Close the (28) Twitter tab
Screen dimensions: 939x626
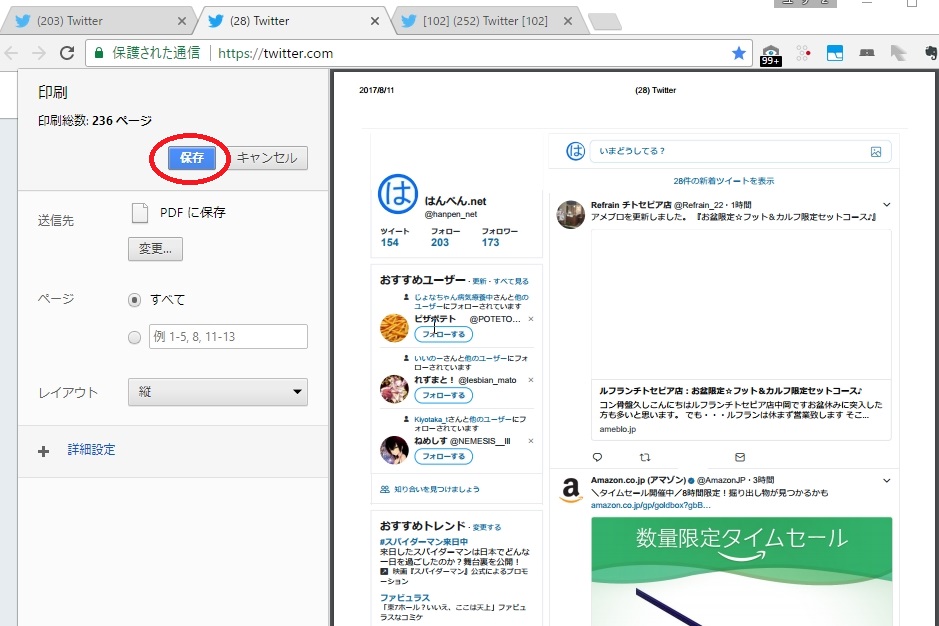[375, 21]
